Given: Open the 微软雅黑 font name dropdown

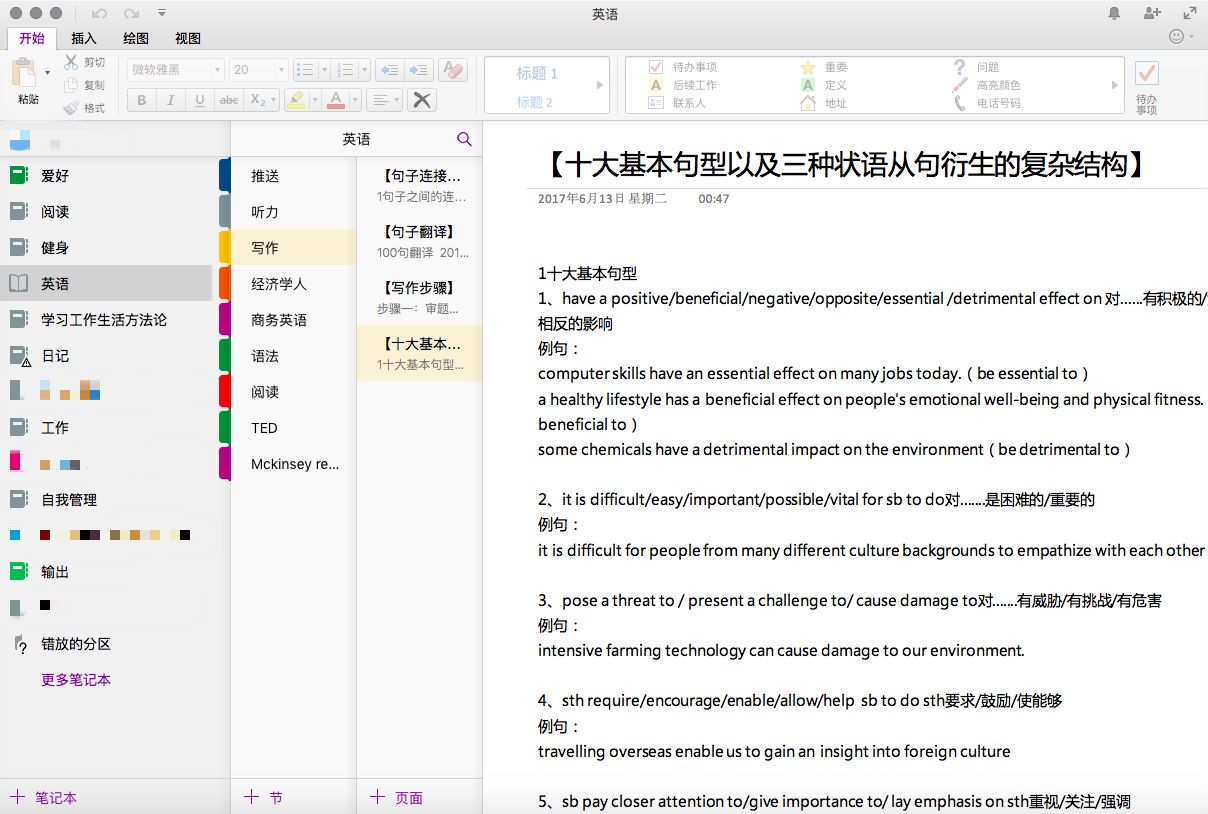Looking at the screenshot, I should [175, 70].
